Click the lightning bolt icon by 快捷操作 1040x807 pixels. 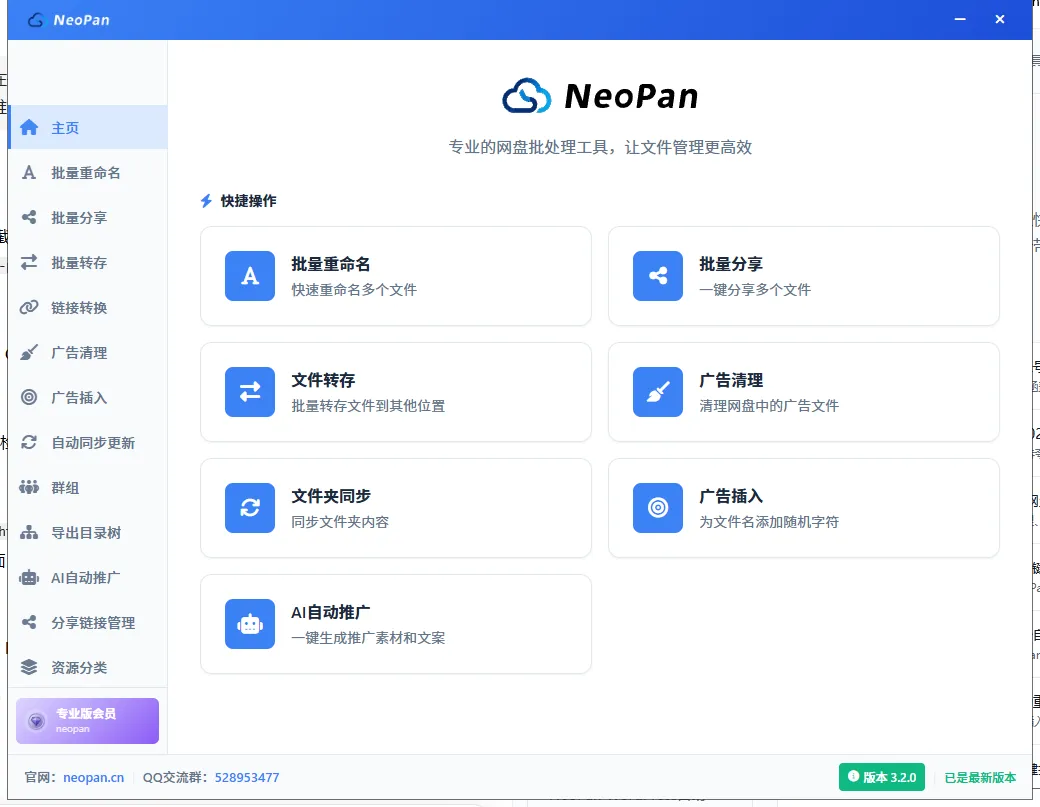point(206,201)
